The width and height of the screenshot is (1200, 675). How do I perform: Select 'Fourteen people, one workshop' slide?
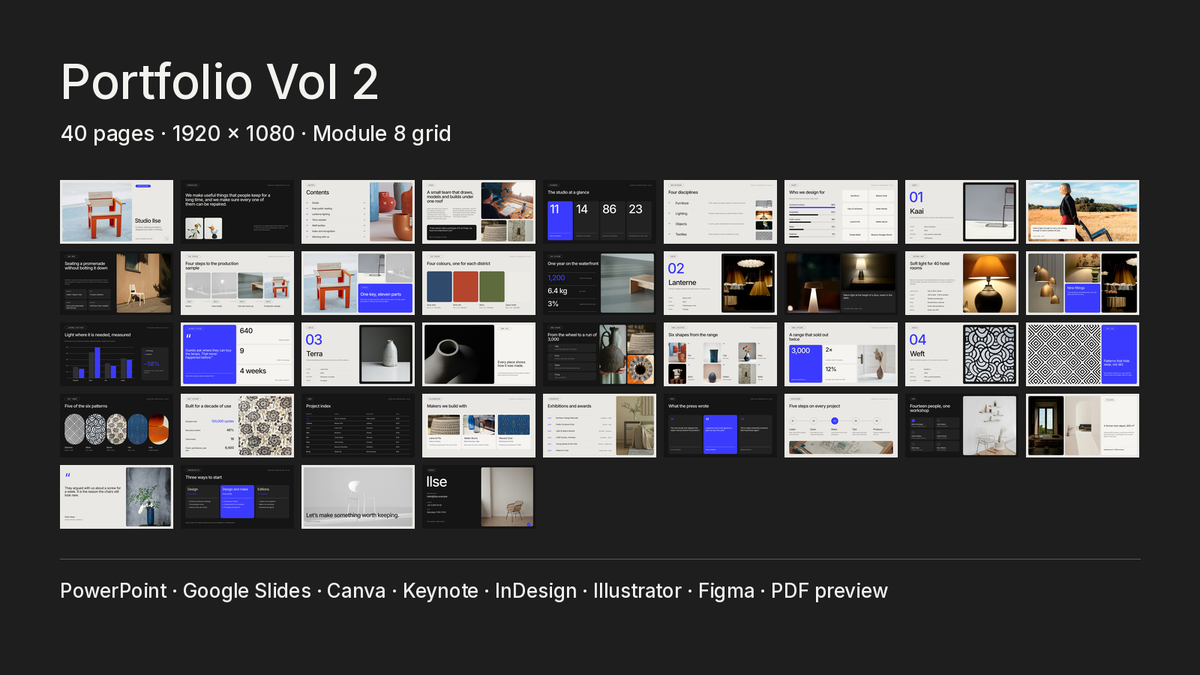coord(962,425)
